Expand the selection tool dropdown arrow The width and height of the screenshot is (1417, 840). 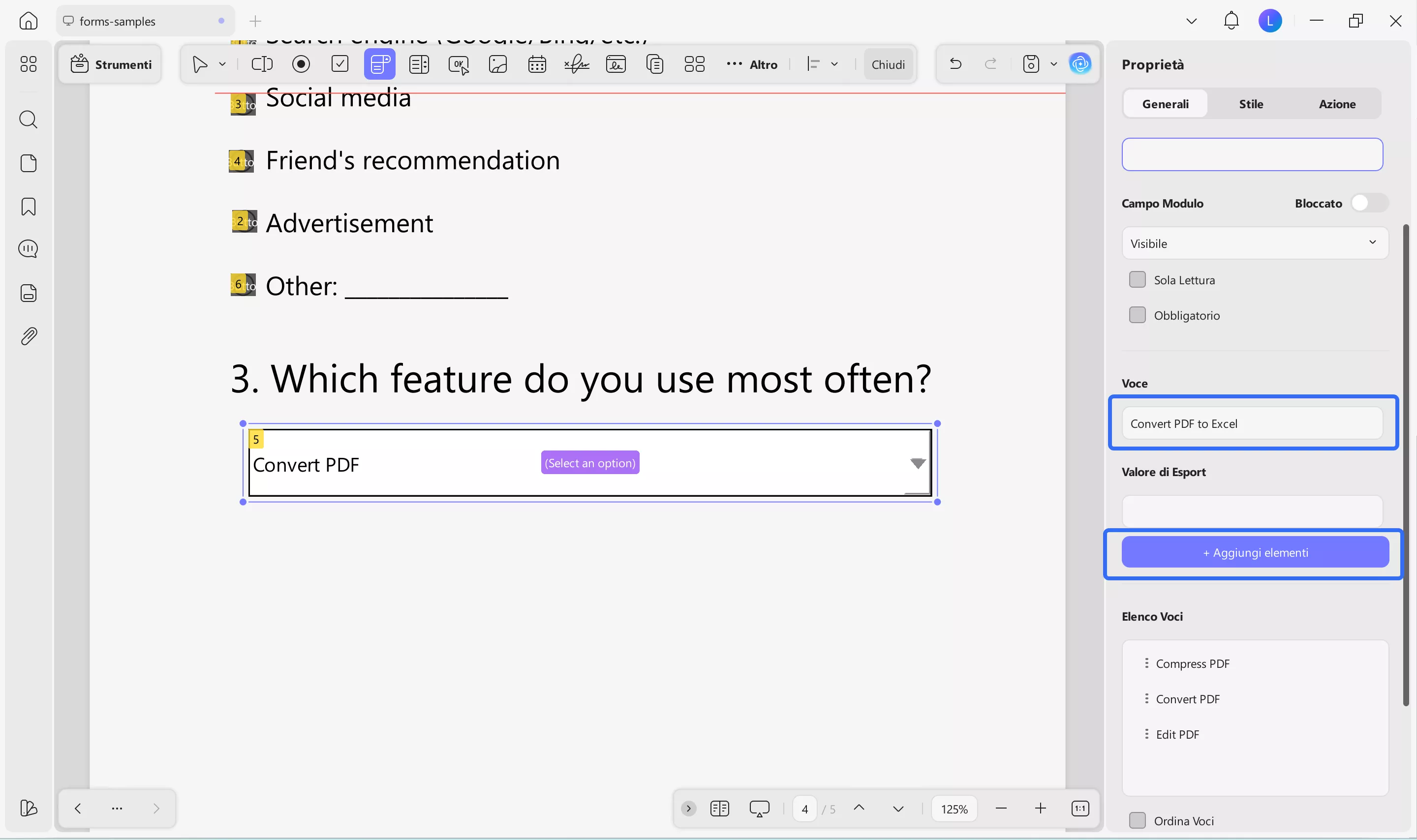(x=223, y=64)
